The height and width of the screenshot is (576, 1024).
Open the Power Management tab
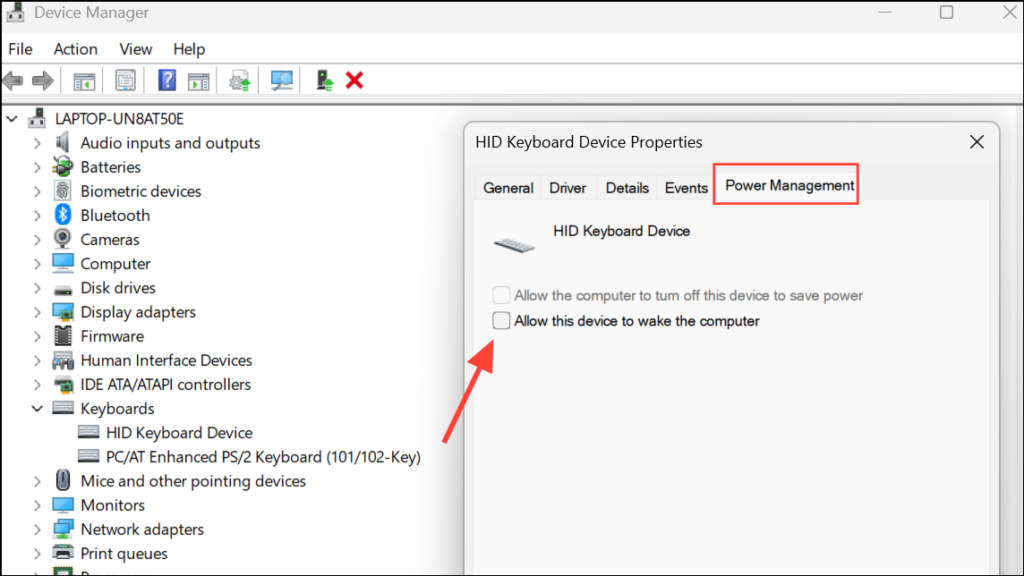click(789, 185)
